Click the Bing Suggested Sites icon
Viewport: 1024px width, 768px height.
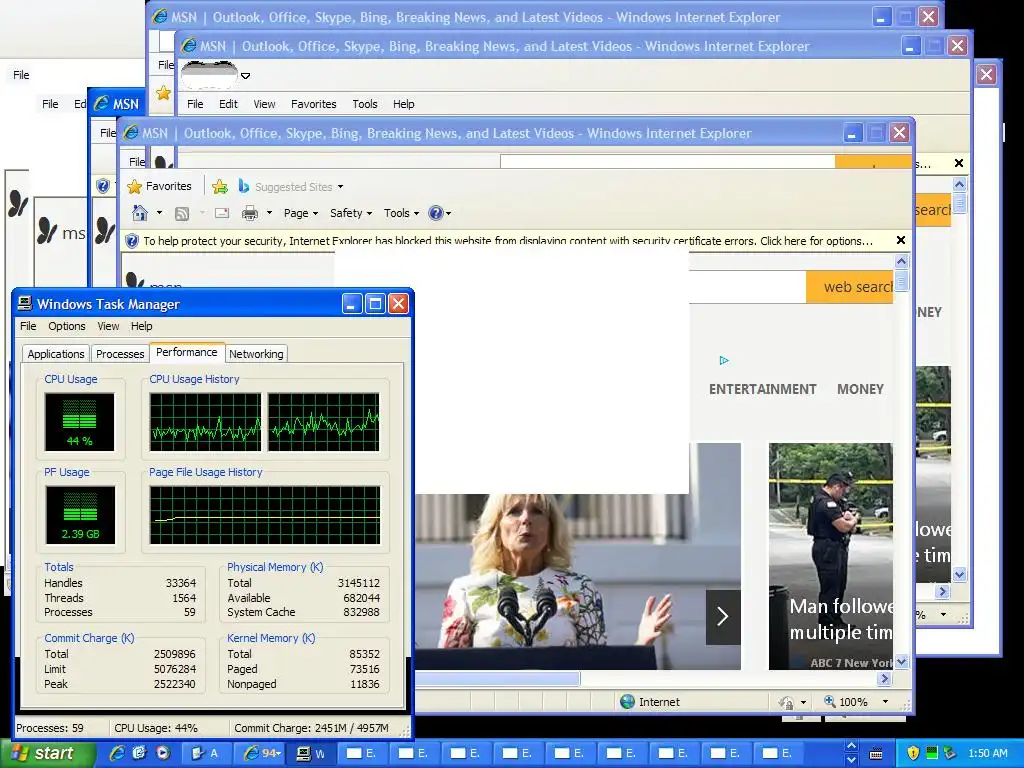243,186
